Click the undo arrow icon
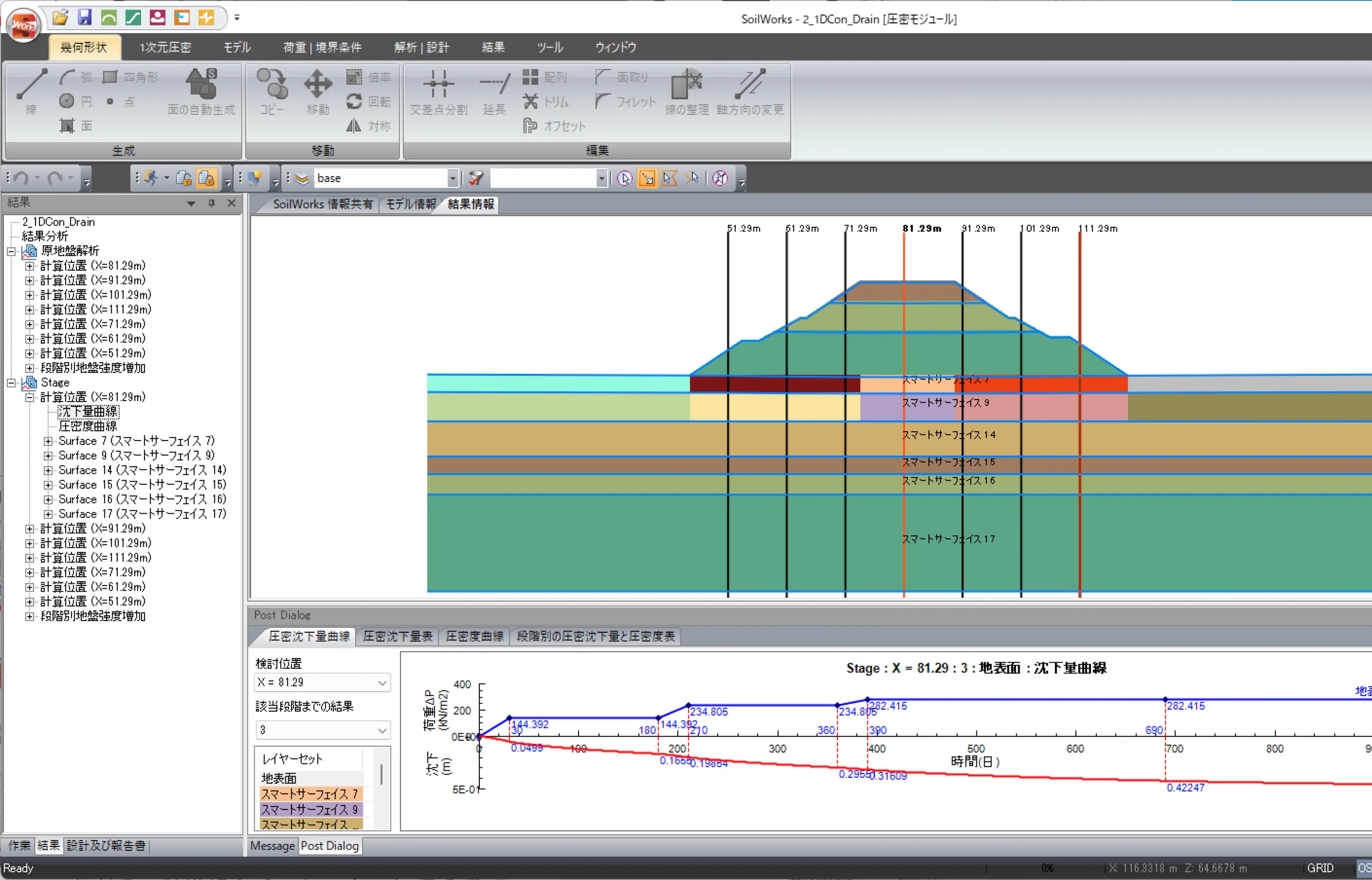The height and width of the screenshot is (880, 1372). [x=21, y=178]
